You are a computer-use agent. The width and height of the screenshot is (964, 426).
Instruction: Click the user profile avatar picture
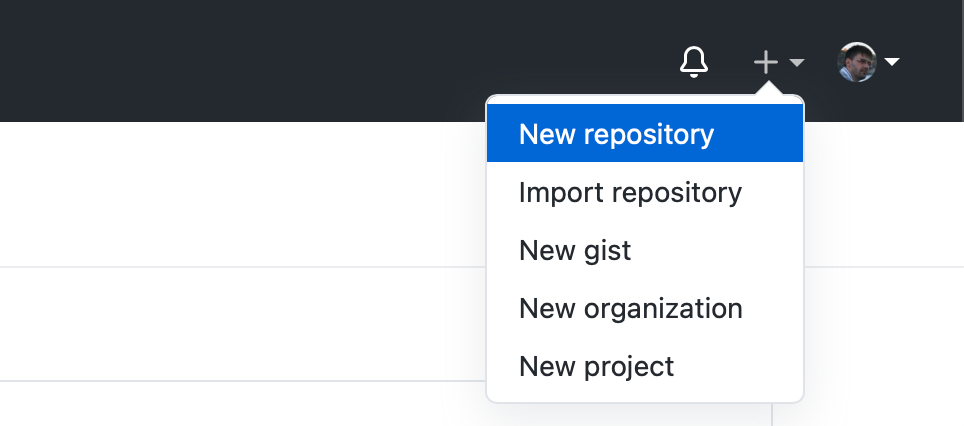click(x=856, y=61)
